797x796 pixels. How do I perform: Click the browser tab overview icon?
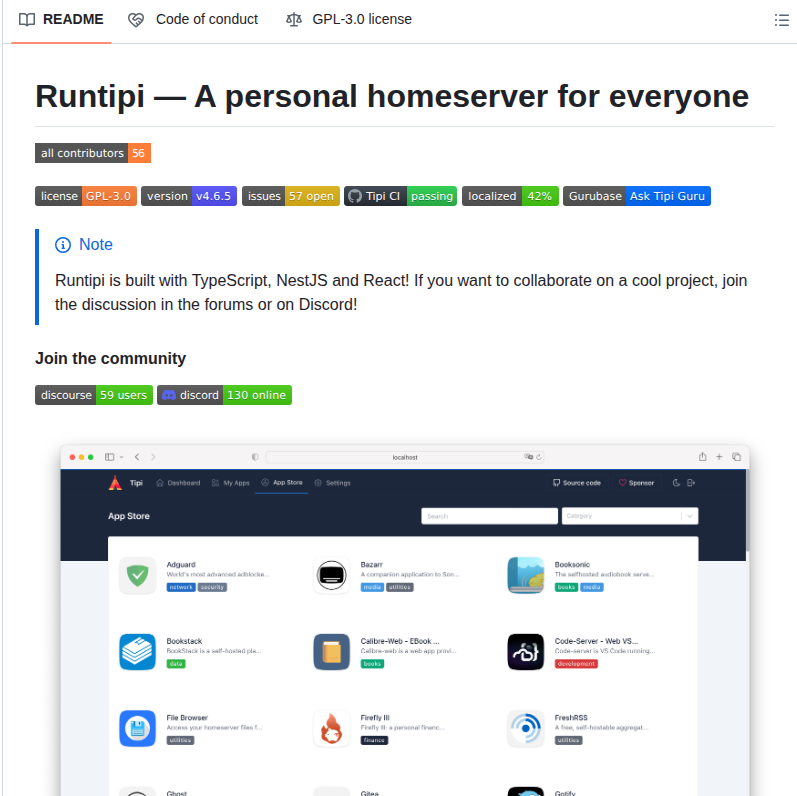pos(736,457)
